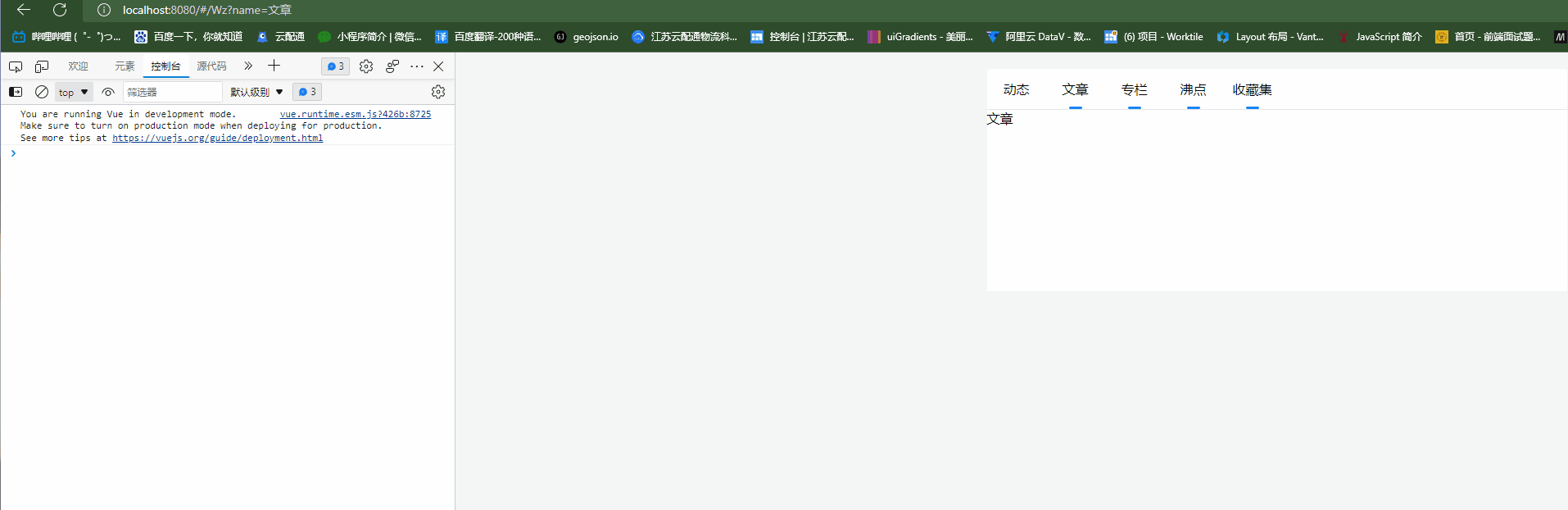
Task: Switch to the 源代码 DevTools tab
Action: coord(211,66)
